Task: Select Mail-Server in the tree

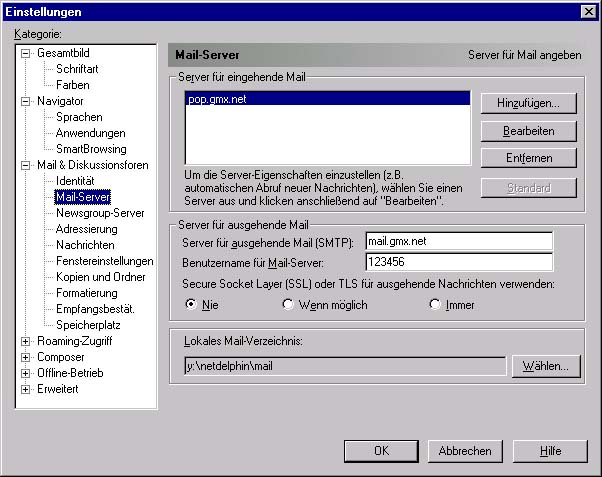Action: tap(83, 197)
